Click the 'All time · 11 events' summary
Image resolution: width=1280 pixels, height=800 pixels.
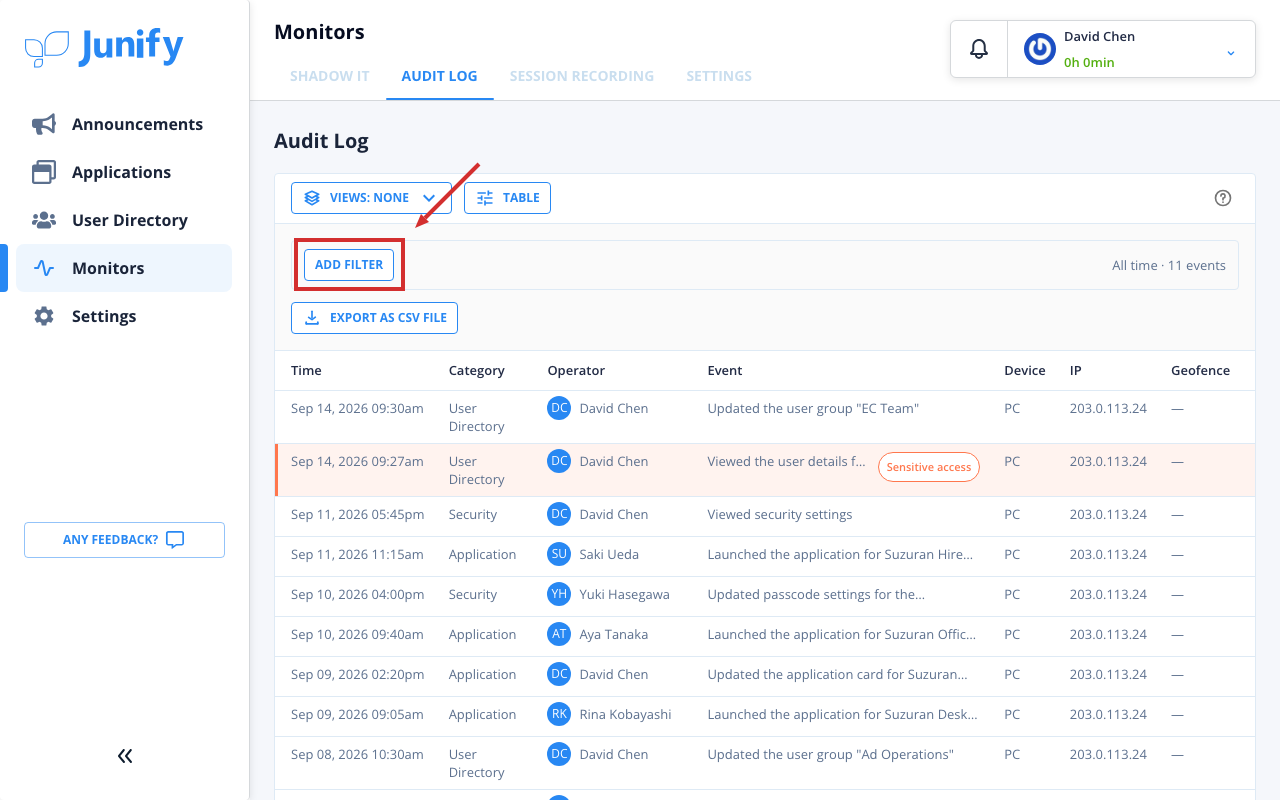1169,266
